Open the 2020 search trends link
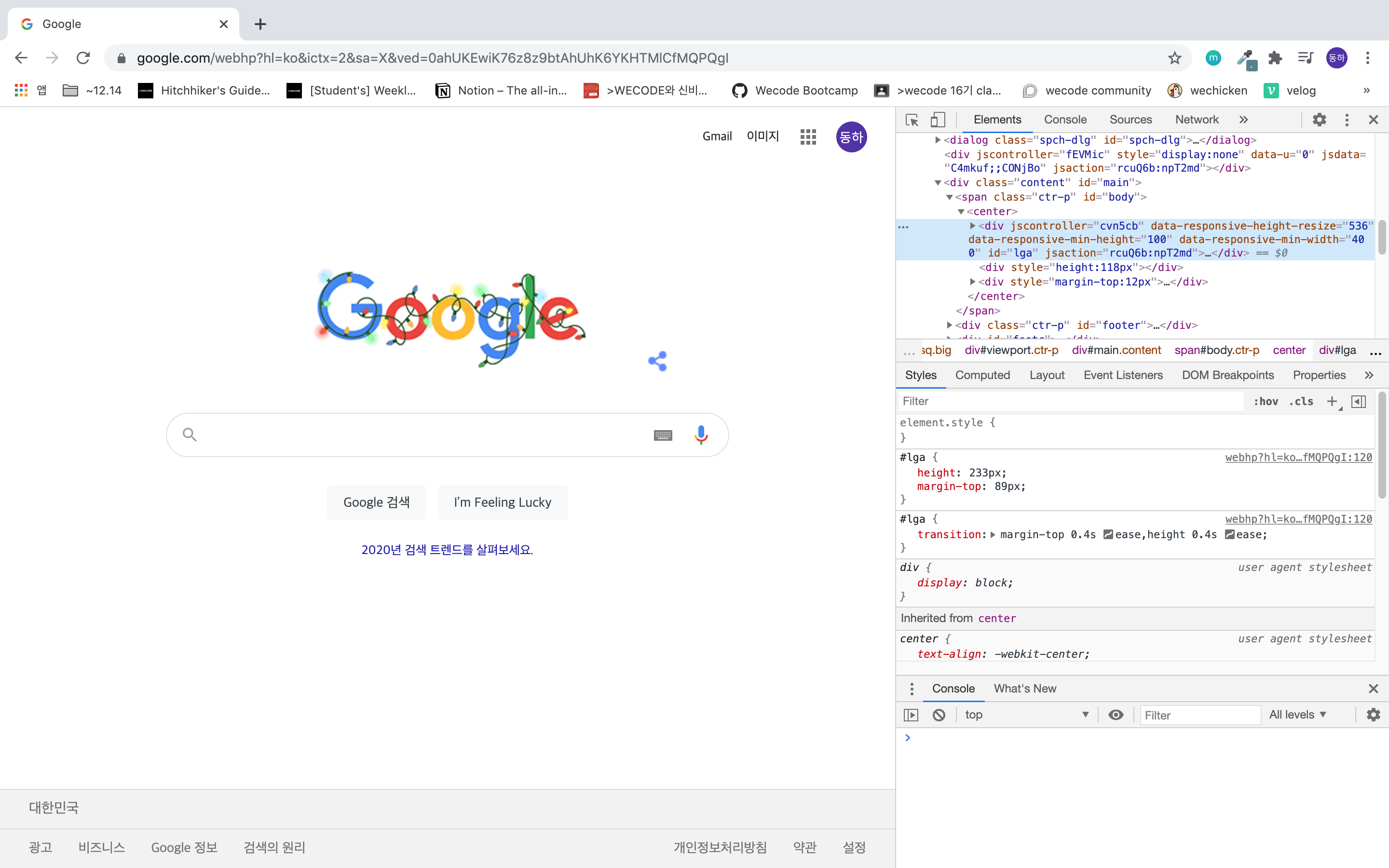 click(447, 549)
